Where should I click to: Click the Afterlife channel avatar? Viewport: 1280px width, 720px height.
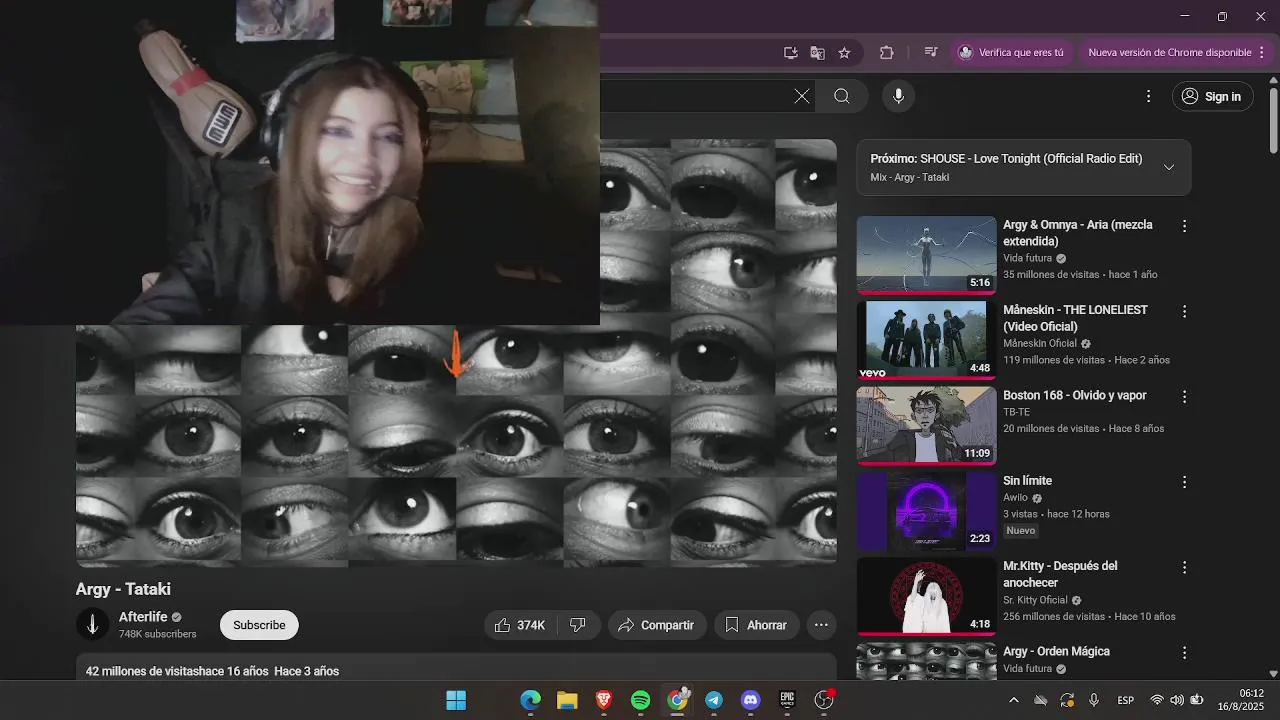(92, 624)
